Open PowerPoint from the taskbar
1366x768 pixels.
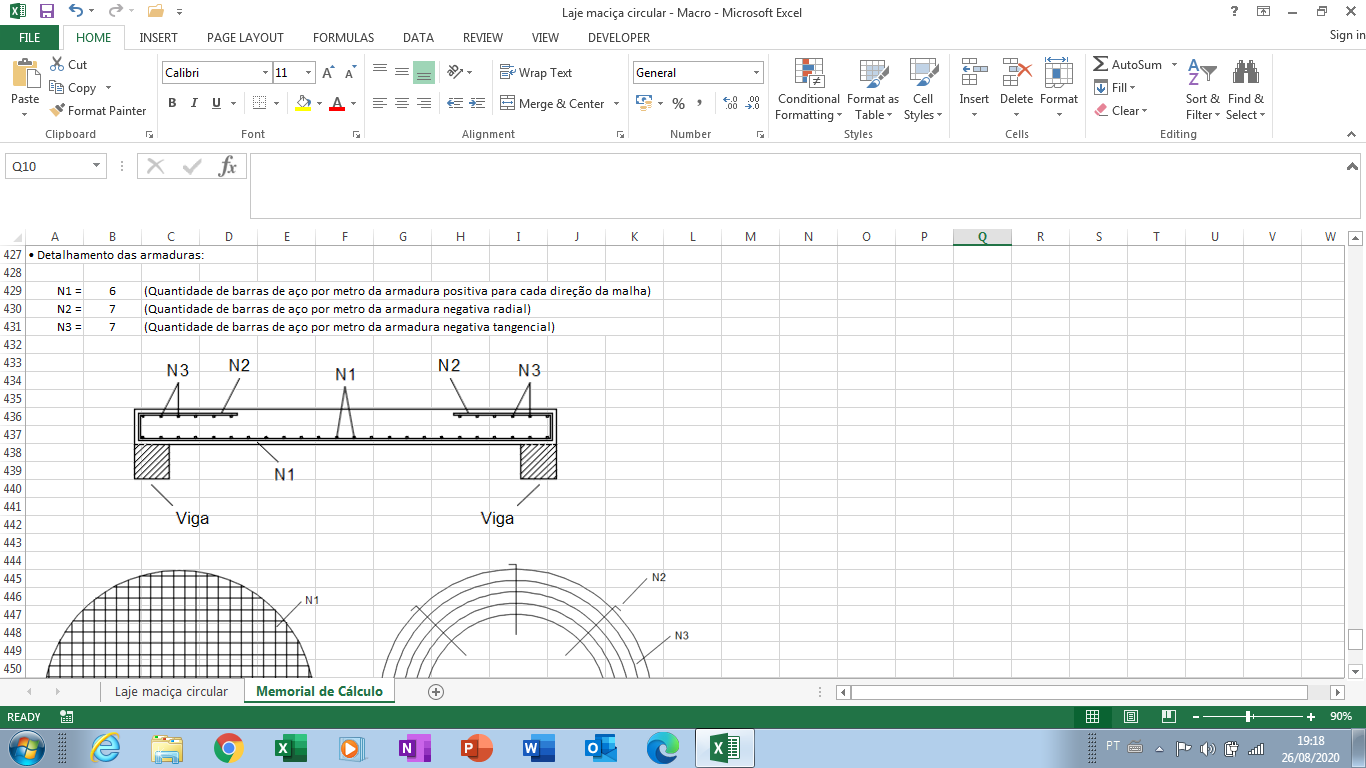476,748
